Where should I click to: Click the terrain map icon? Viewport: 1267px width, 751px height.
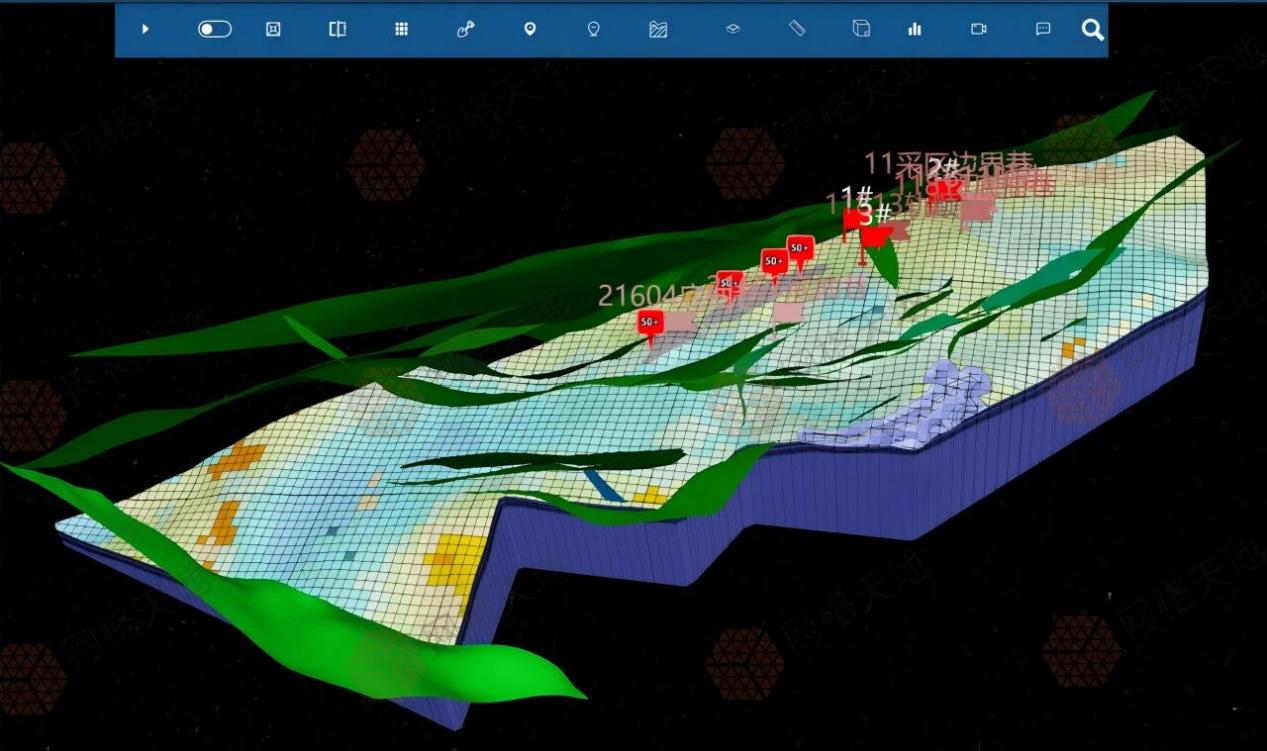(x=658, y=29)
